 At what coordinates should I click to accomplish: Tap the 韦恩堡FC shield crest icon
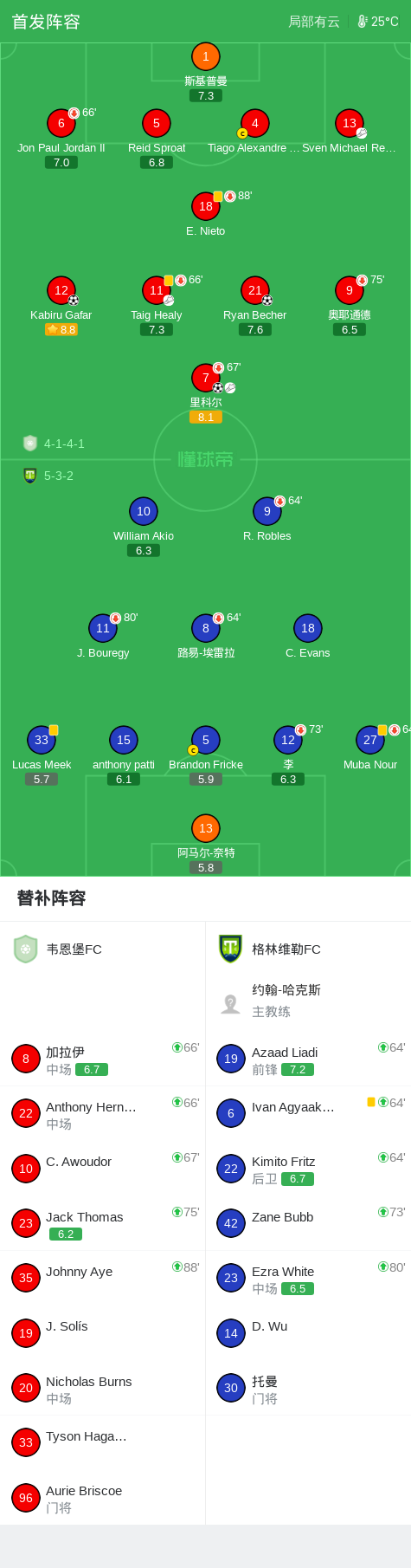[x=26, y=949]
